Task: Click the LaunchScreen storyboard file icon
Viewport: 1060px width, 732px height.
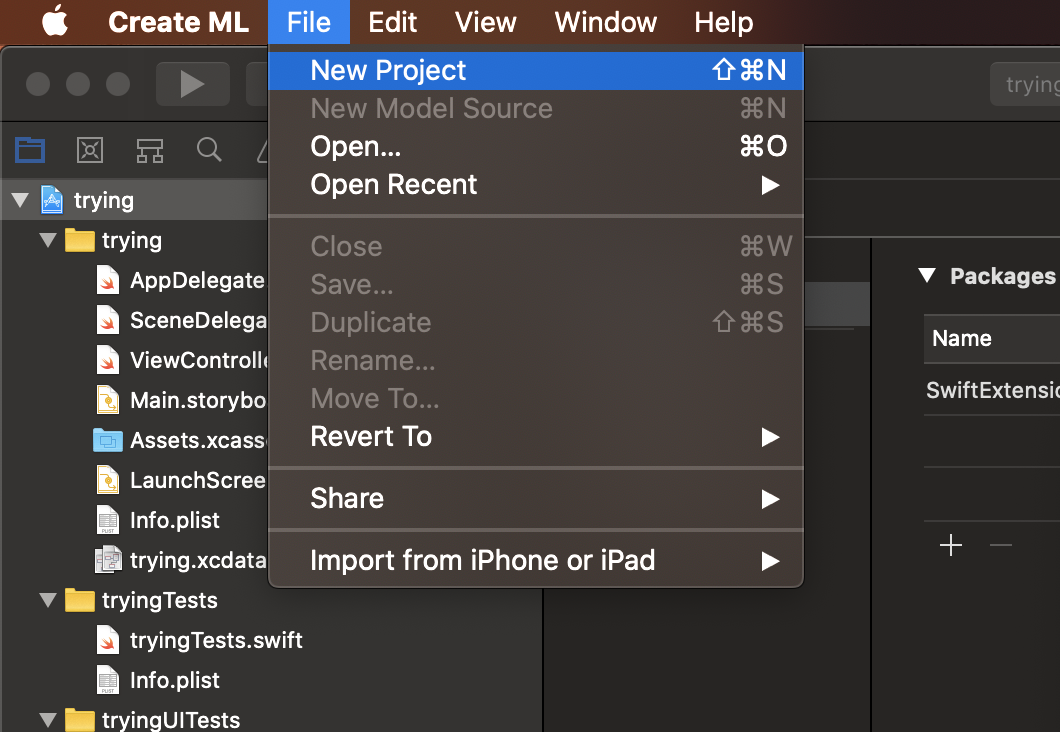Action: pyautogui.click(x=108, y=480)
